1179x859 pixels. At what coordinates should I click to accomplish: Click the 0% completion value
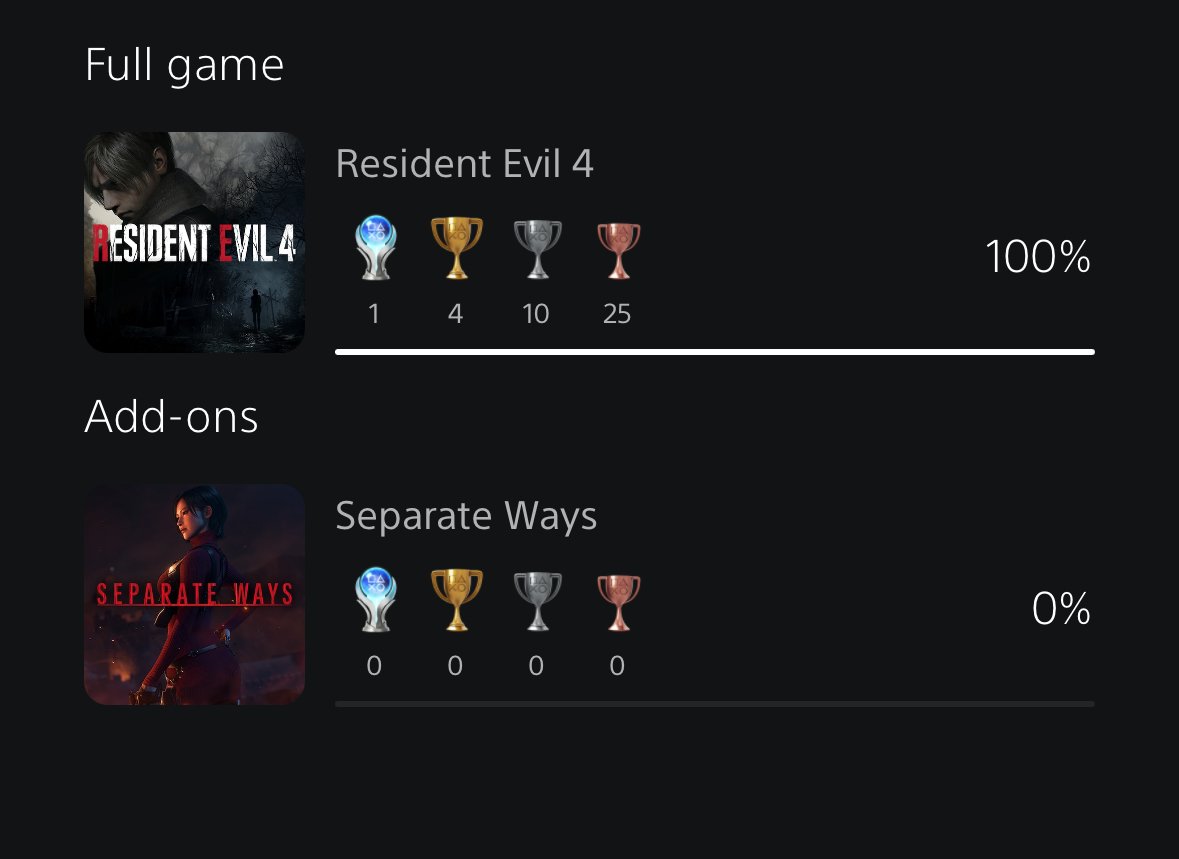(1060, 610)
